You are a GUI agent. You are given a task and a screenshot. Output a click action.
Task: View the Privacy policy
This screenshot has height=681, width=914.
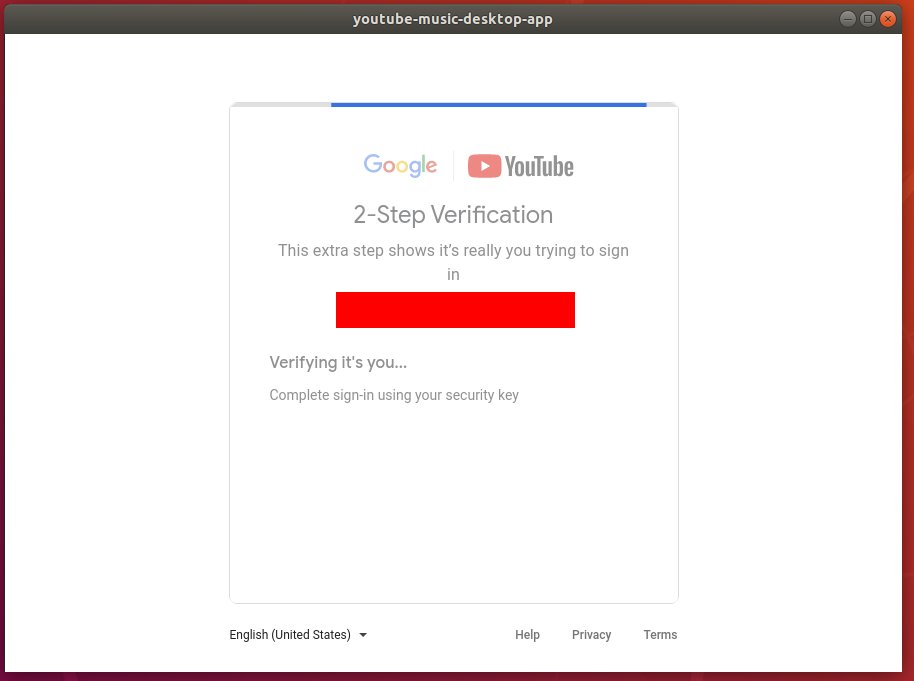click(x=591, y=635)
